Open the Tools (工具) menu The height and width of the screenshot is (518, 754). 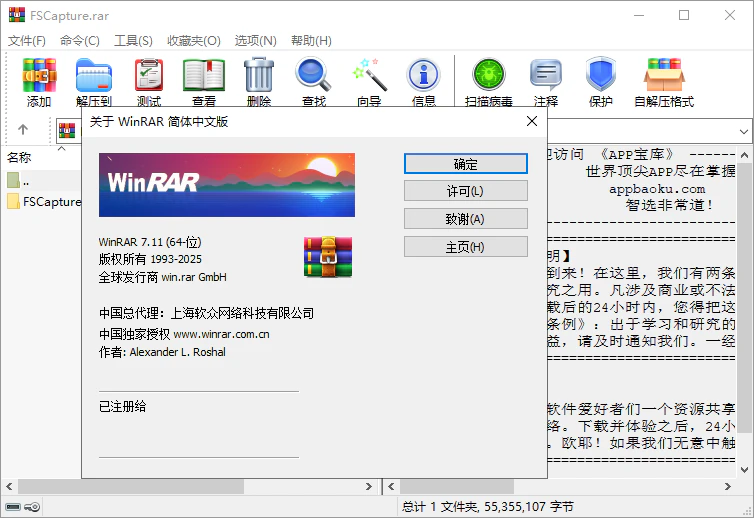(133, 41)
